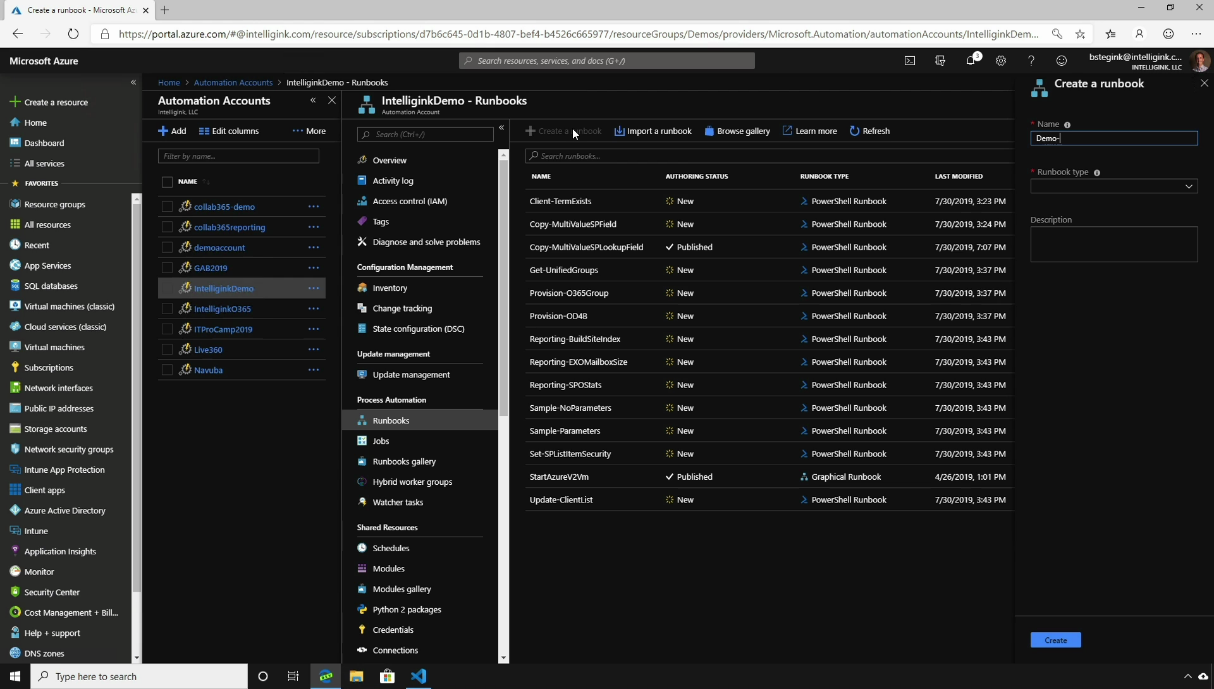Open Virtual machines (classic) in favorites
The height and width of the screenshot is (689, 1214).
(69, 307)
